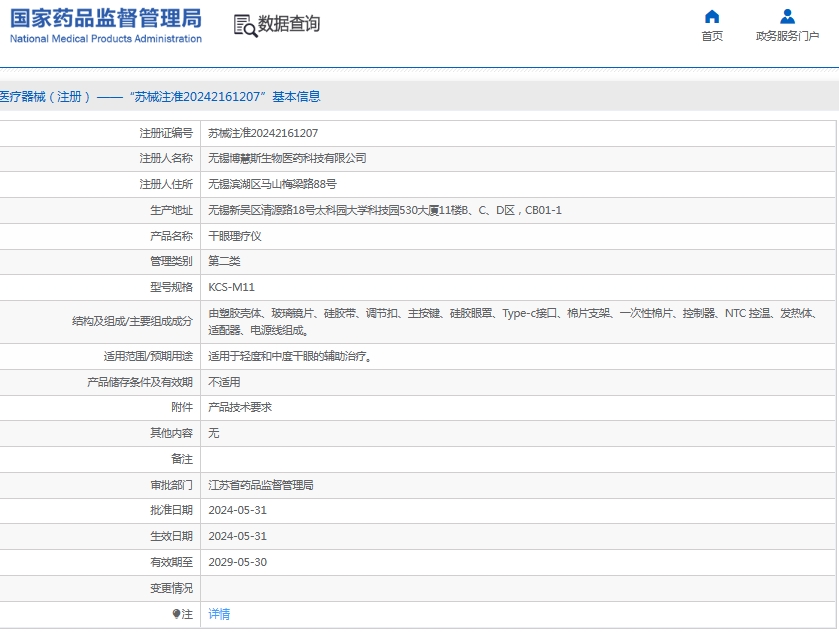Click the 管理类别 label
This screenshot has height=632, width=839.
[171, 261]
